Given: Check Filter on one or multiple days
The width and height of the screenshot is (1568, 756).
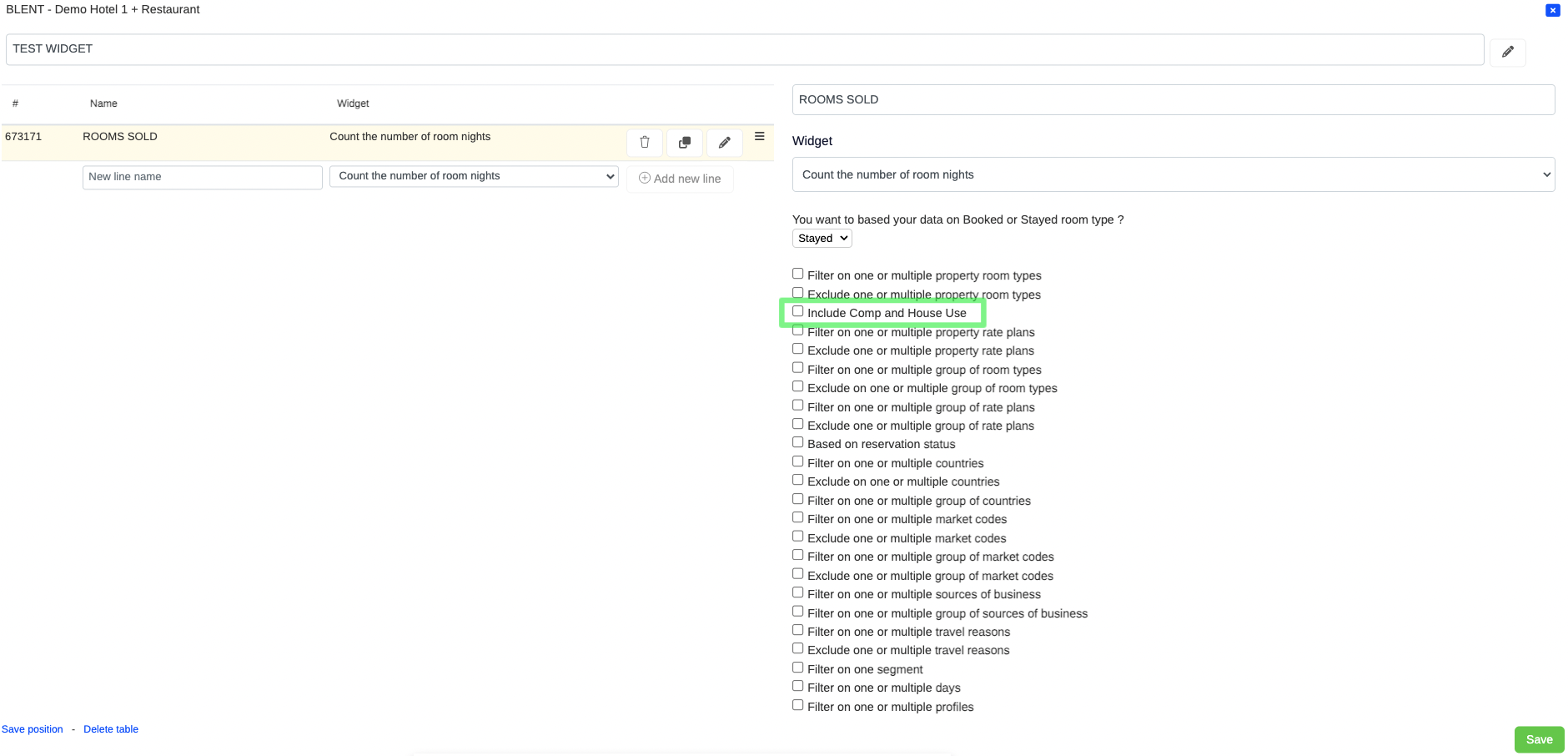Looking at the screenshot, I should pos(798,687).
